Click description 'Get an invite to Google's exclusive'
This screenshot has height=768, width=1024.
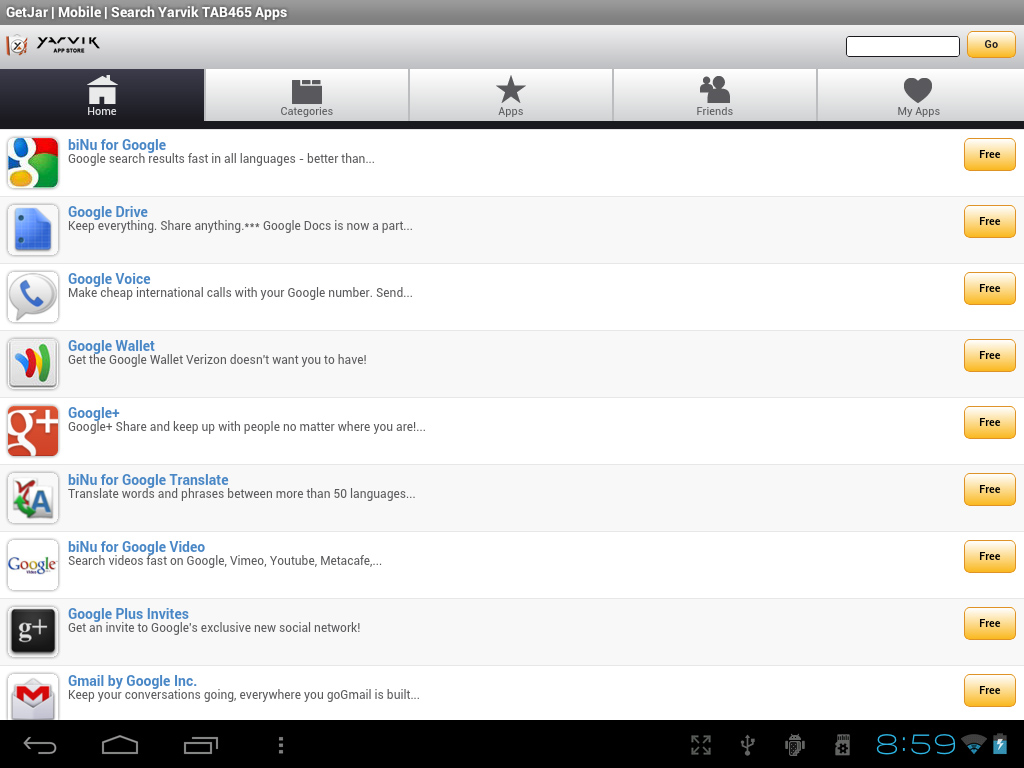pyautogui.click(x=214, y=628)
